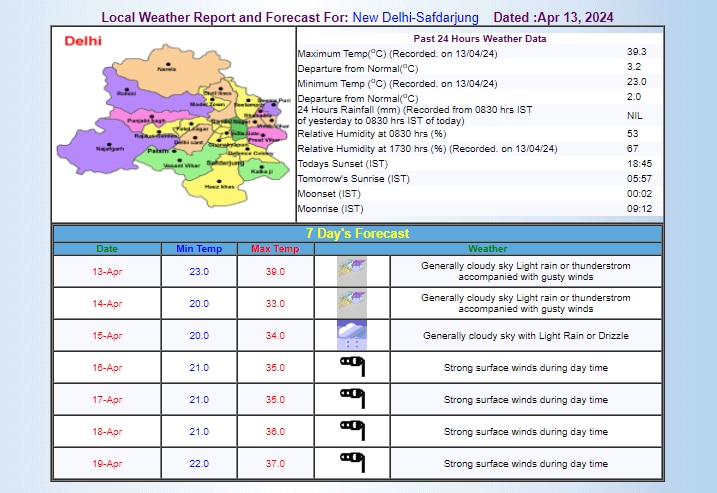Image resolution: width=717 pixels, height=493 pixels.
Task: Click the 39.0 max temp for 13-Apr
Action: [x=275, y=272]
